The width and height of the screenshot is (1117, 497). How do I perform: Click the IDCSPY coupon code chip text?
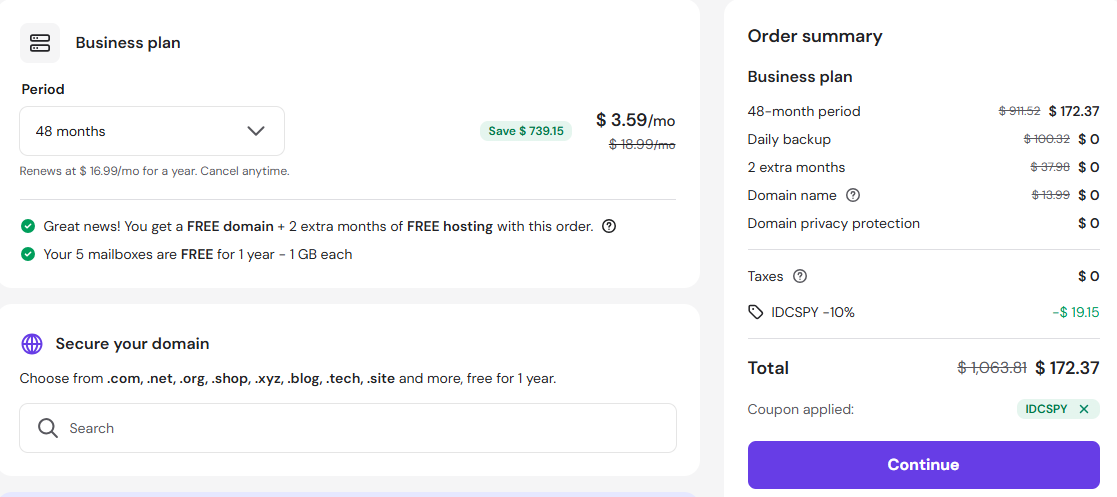point(1046,409)
